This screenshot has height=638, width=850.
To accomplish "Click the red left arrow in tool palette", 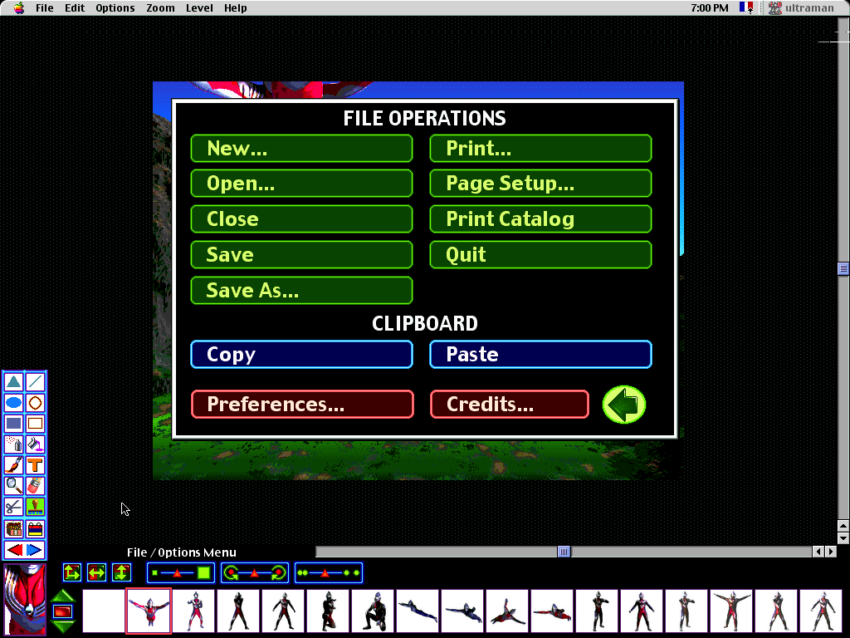I will pyautogui.click(x=14, y=550).
